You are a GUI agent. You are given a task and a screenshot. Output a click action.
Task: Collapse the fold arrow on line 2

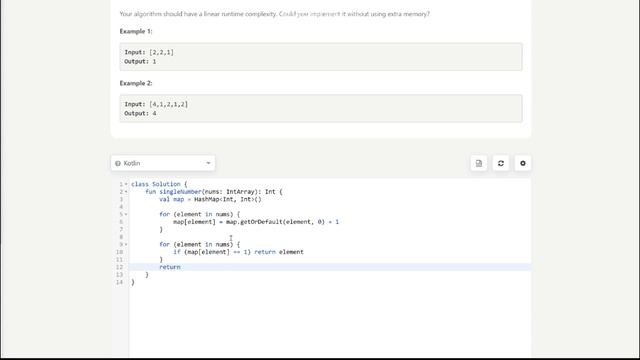tap(126, 192)
